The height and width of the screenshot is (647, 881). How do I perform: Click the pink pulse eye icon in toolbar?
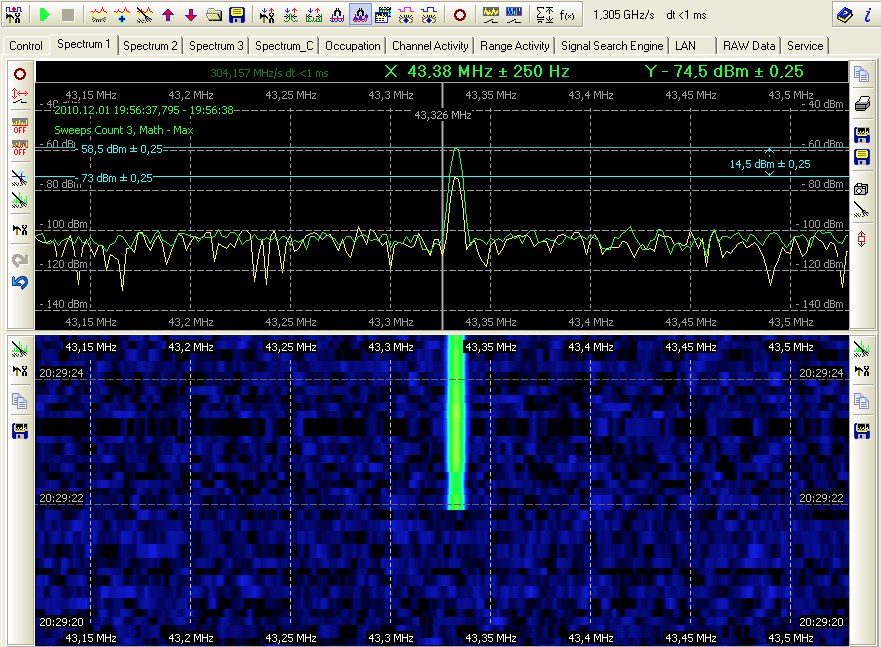(x=406, y=15)
